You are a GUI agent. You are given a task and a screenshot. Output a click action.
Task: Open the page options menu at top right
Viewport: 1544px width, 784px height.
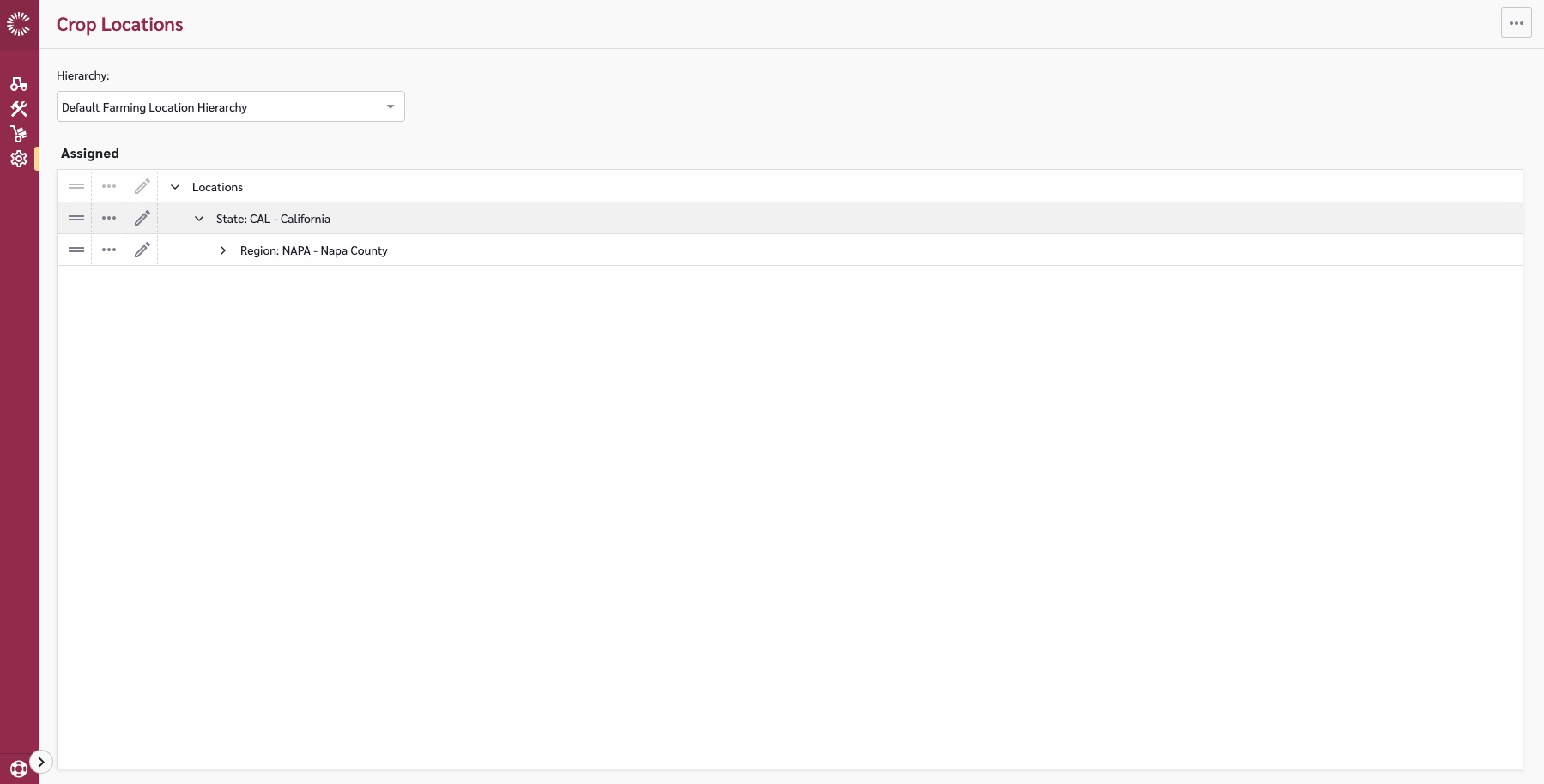1516,23
